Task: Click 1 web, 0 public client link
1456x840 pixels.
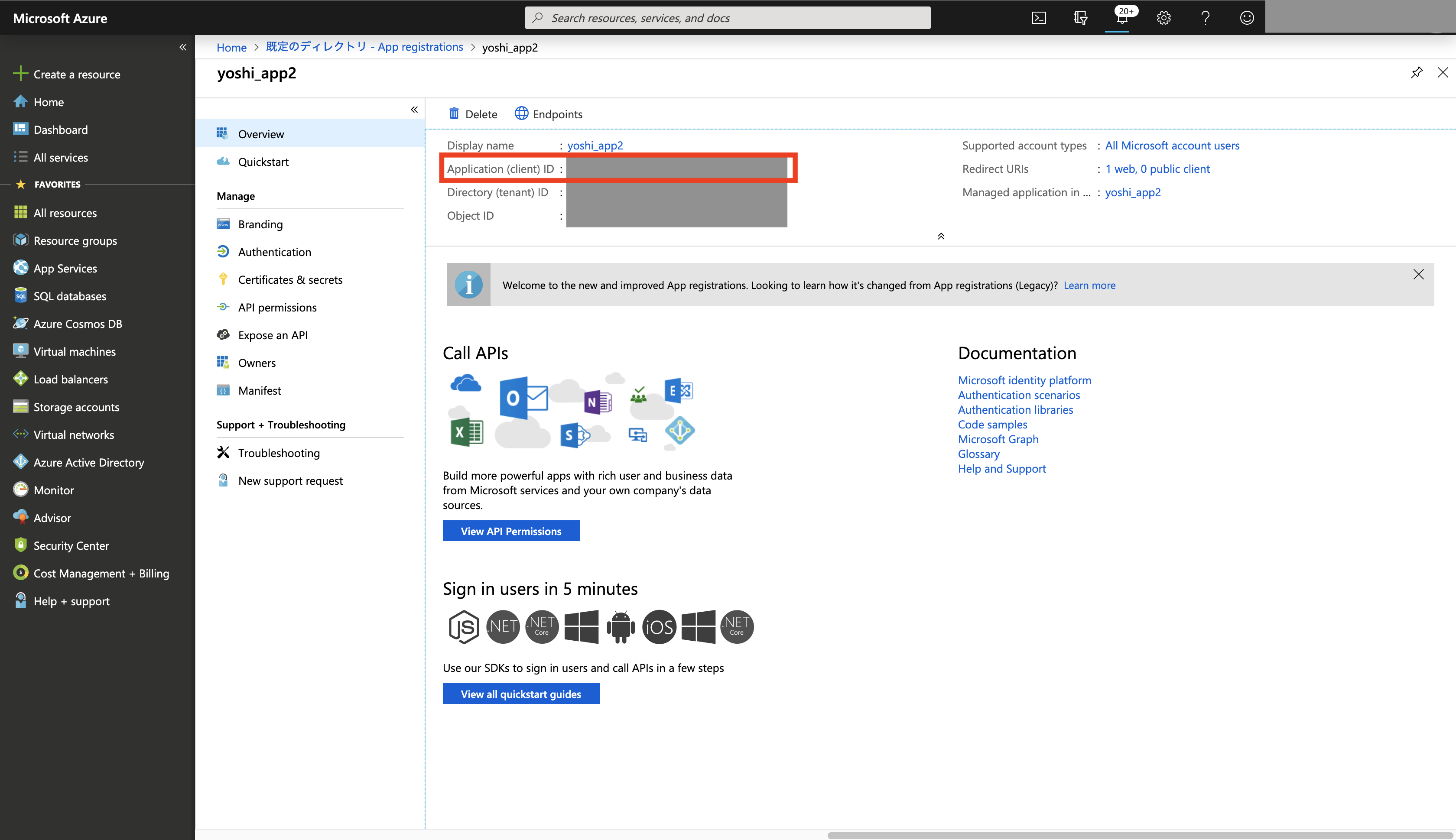Action: coord(1157,169)
